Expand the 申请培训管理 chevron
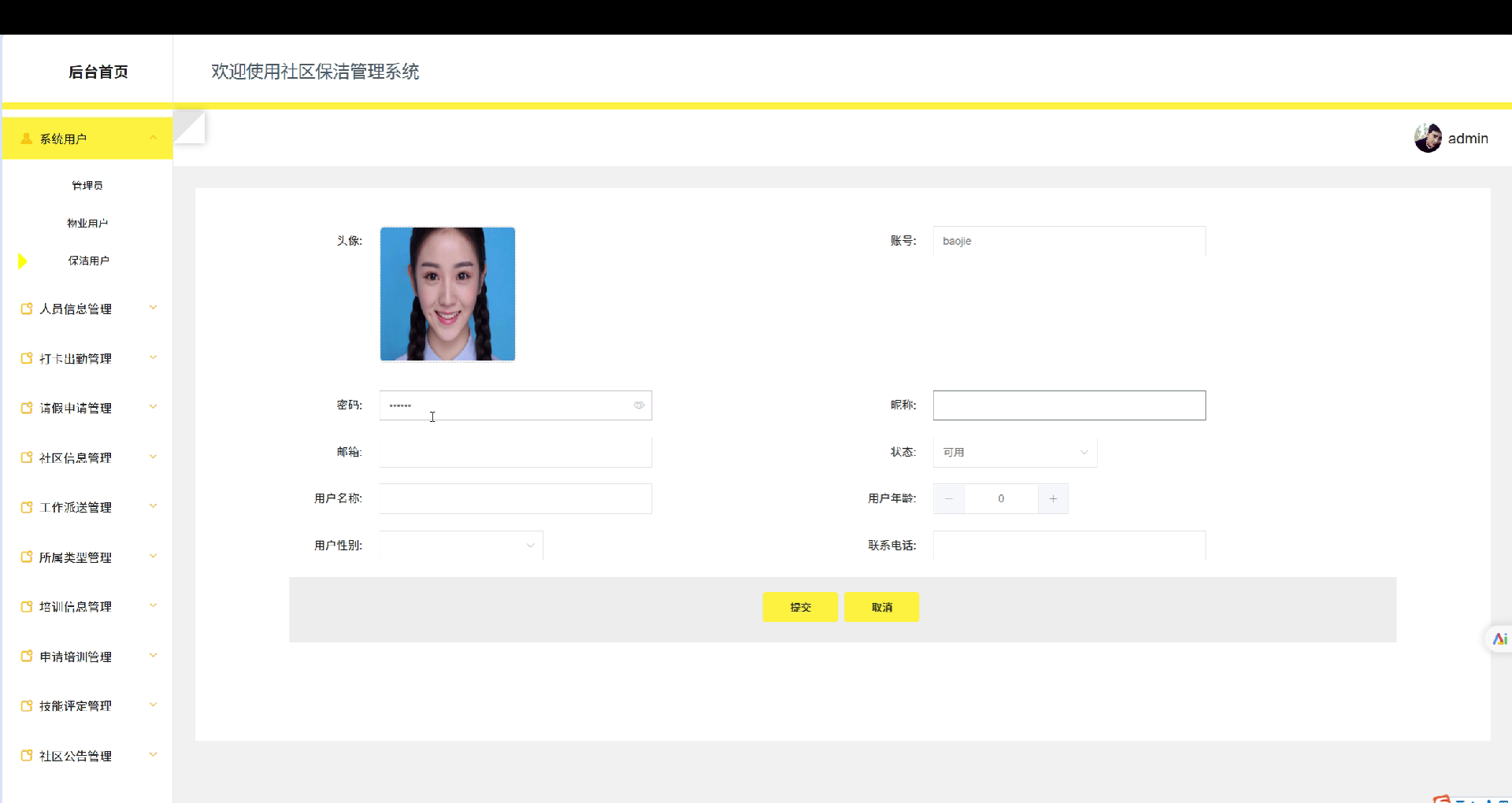Screen dimensions: 1512x803 coord(154,655)
